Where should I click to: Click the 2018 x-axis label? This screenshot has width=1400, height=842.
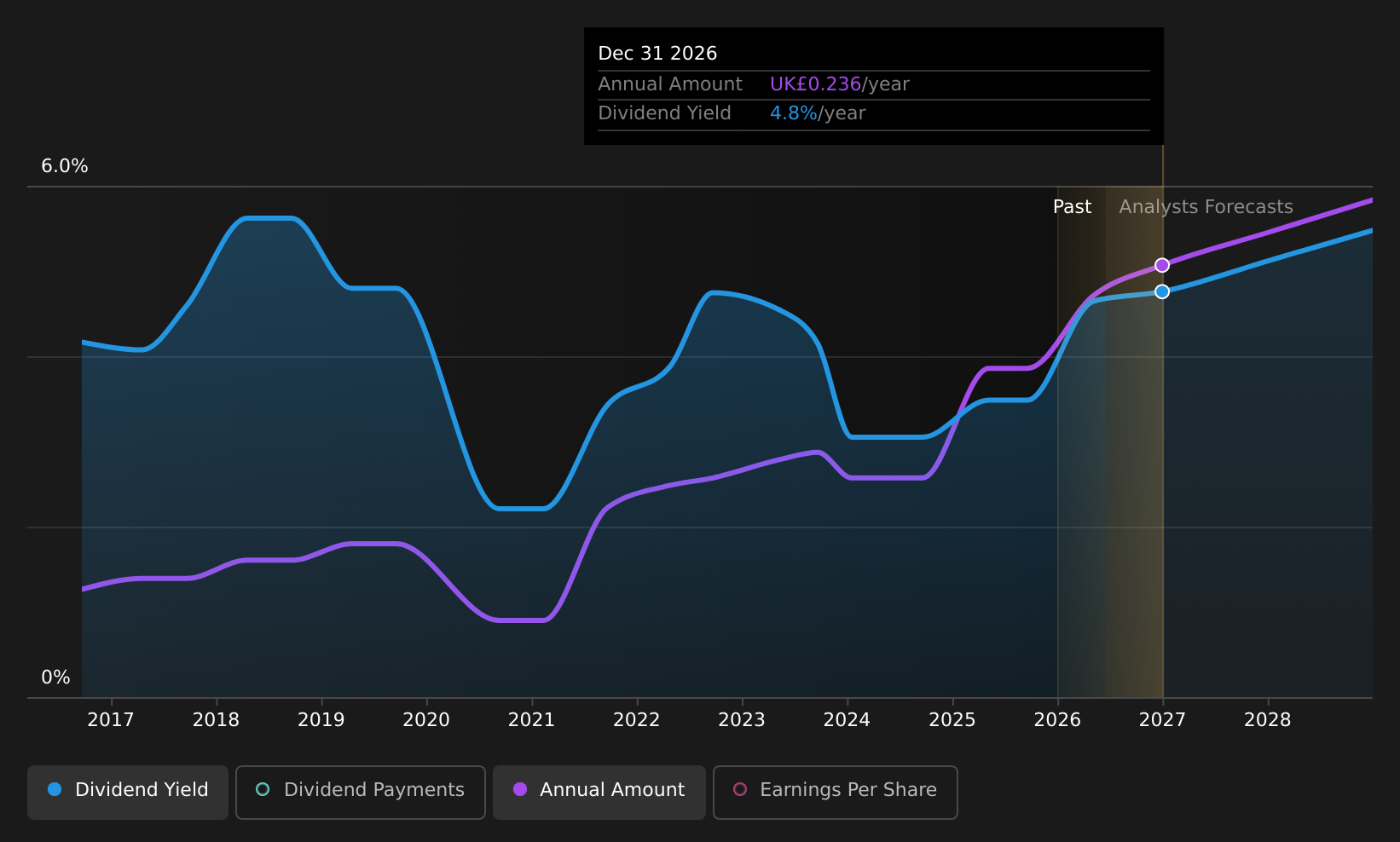point(216,720)
